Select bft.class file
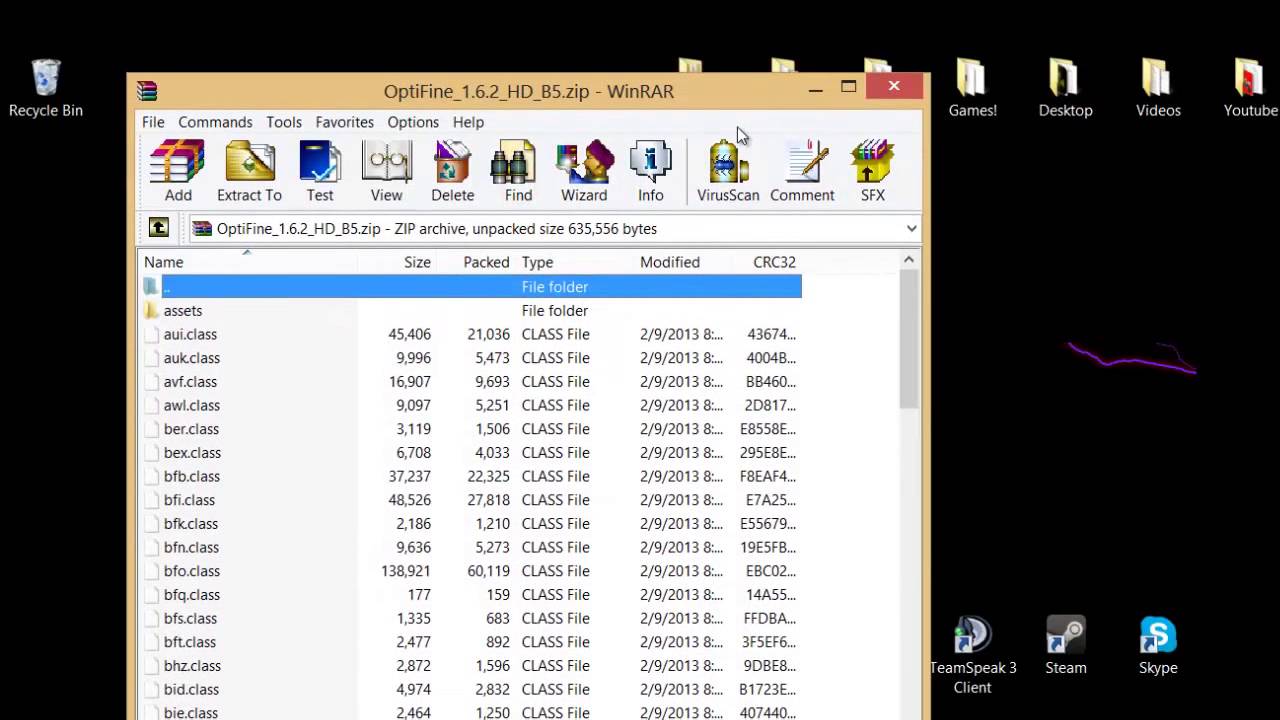Viewport: 1280px width, 720px height. (190, 642)
